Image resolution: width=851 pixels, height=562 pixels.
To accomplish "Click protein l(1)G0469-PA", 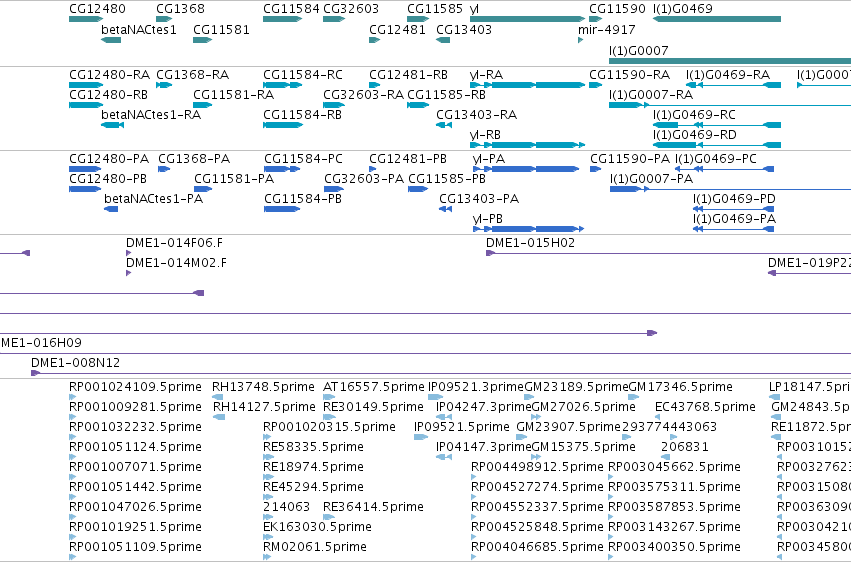I will (x=734, y=219).
